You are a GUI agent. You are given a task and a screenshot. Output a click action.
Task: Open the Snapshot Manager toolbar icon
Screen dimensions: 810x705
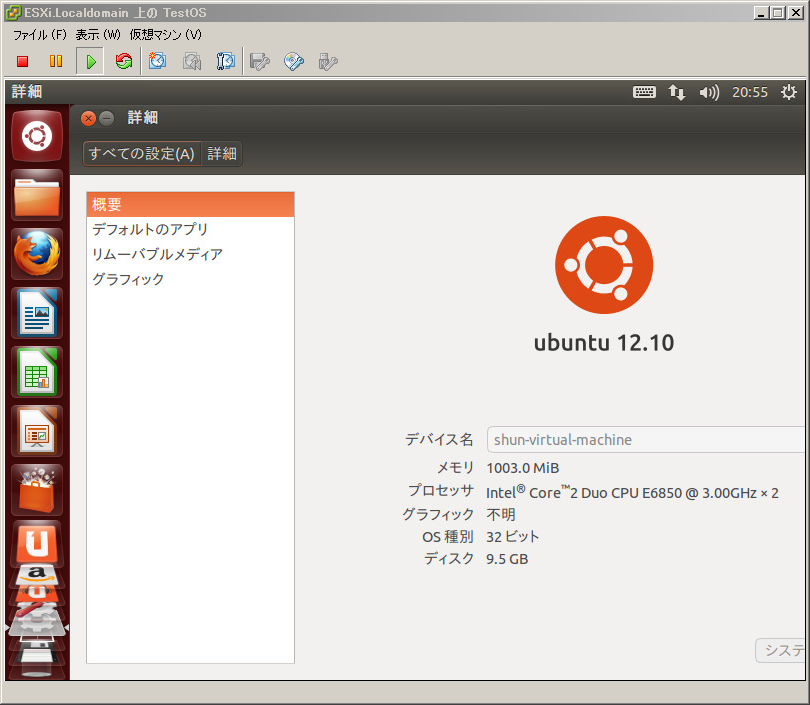click(x=226, y=61)
